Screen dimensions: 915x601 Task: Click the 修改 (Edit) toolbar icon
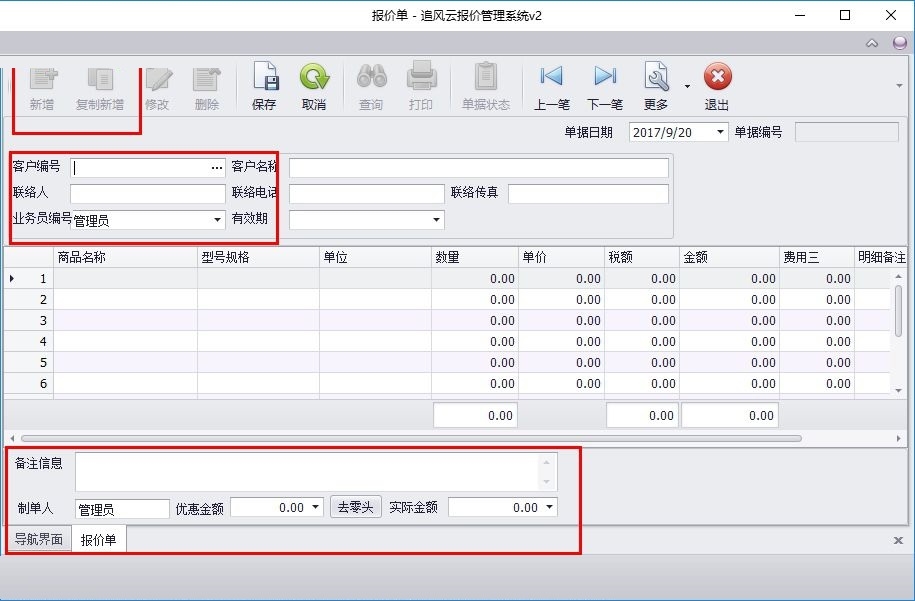158,80
